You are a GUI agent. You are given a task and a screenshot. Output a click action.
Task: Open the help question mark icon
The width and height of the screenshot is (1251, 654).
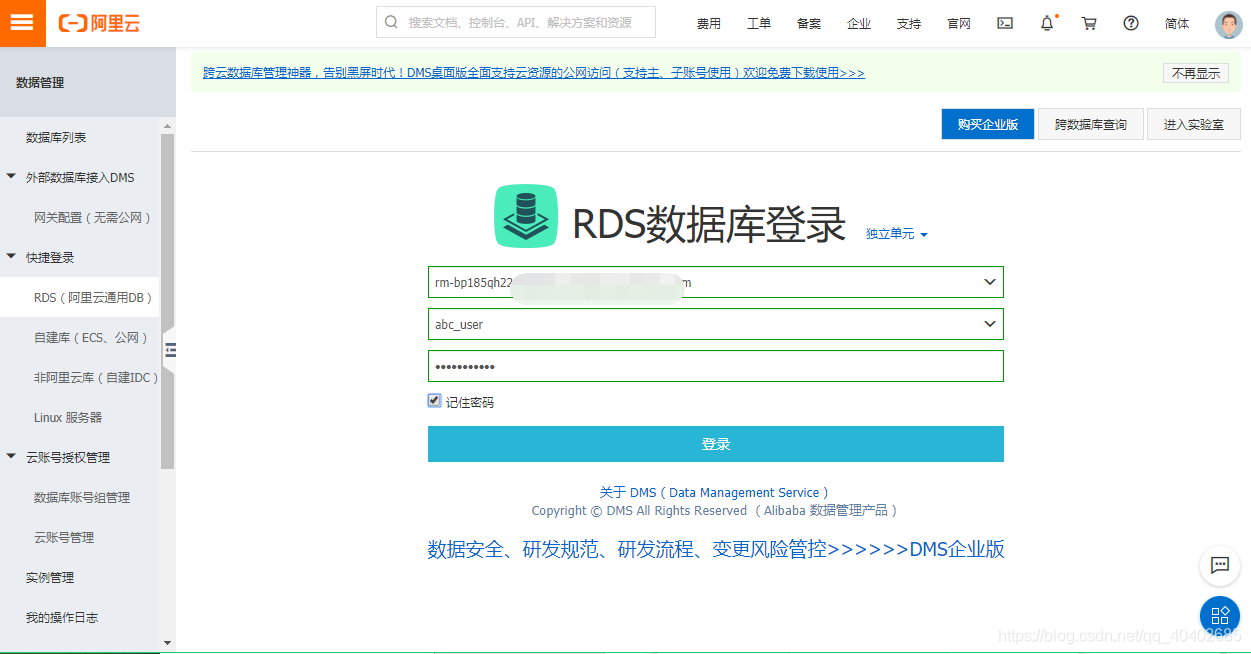click(1131, 23)
